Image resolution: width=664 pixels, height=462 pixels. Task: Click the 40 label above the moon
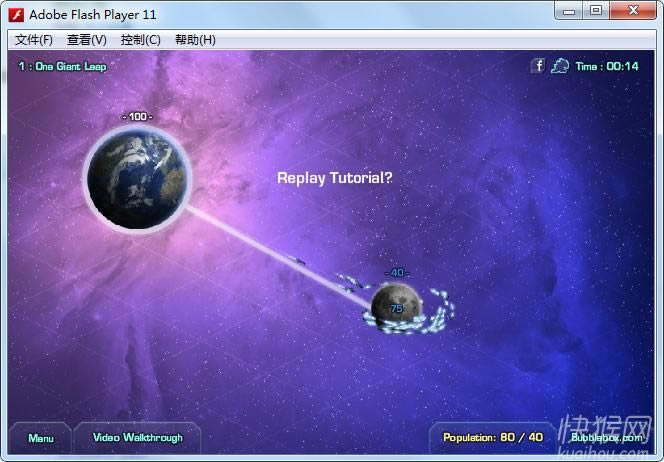[x=397, y=272]
